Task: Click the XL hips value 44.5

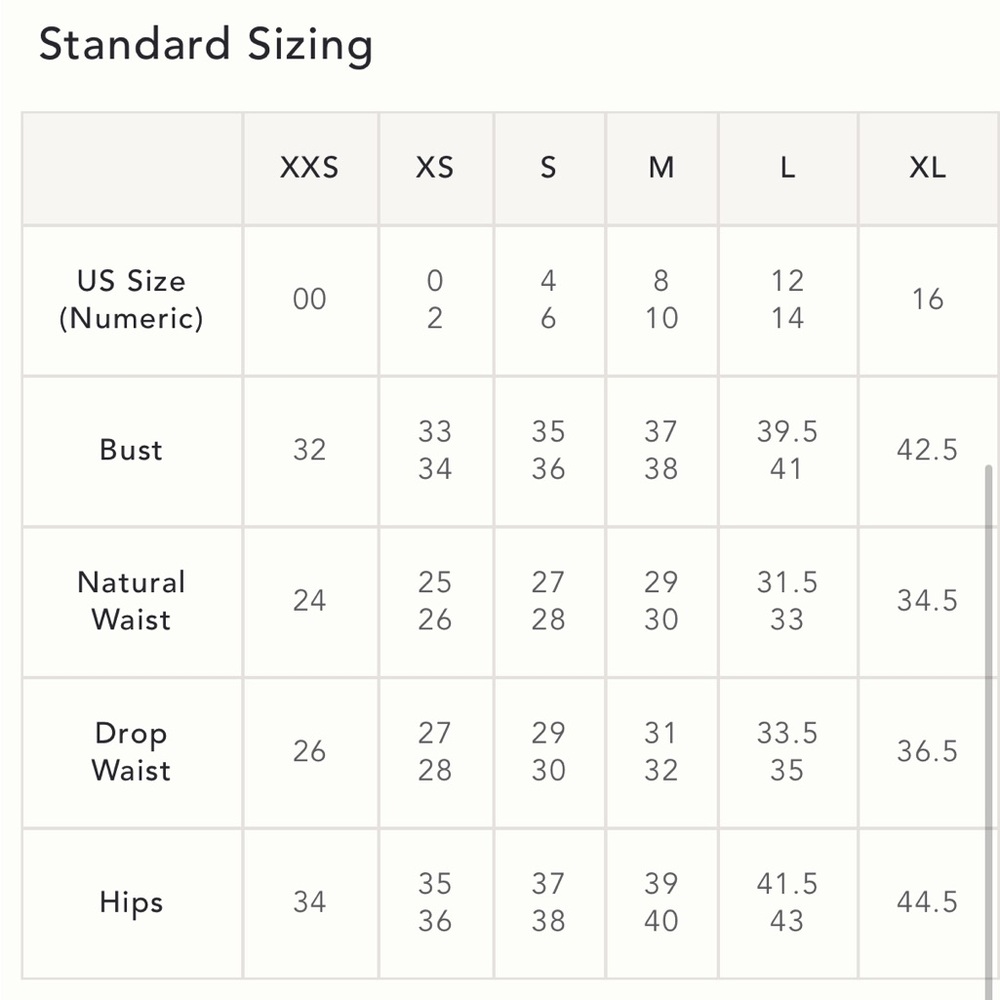Action: pos(927,902)
